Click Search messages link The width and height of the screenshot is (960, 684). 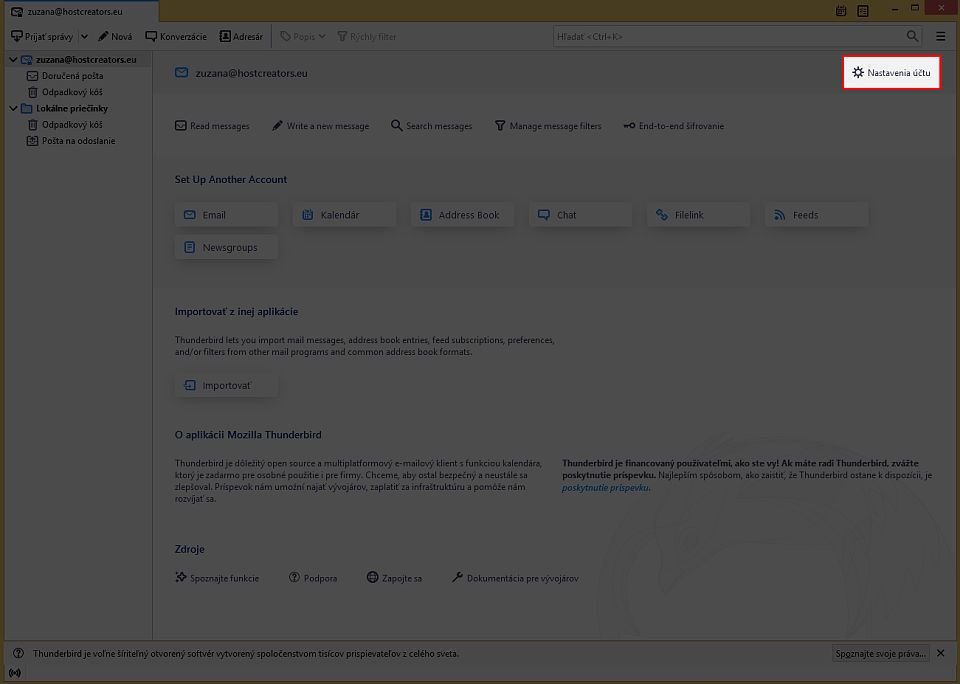432,126
